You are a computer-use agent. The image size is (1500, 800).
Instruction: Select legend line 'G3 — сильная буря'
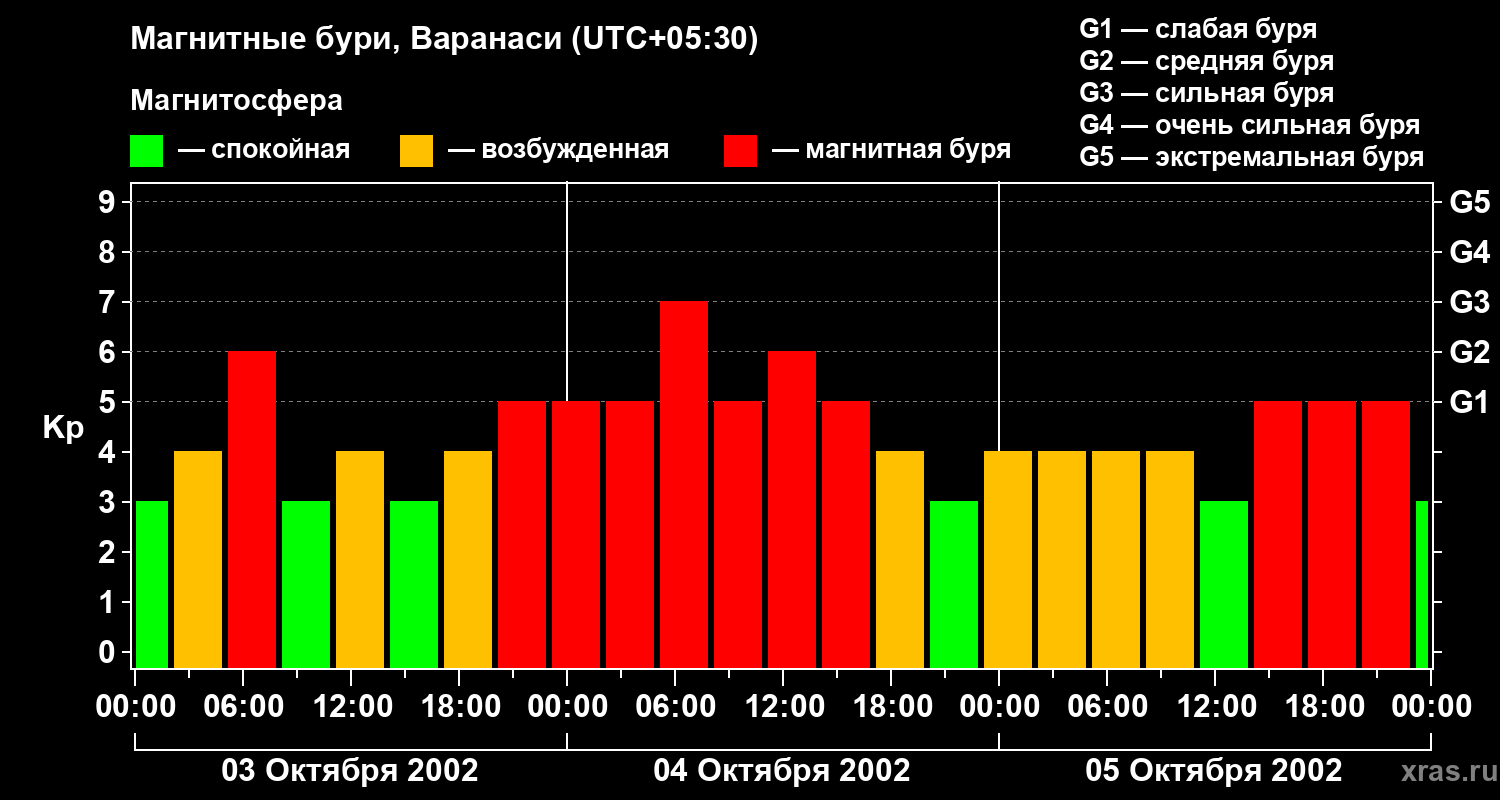point(1207,93)
